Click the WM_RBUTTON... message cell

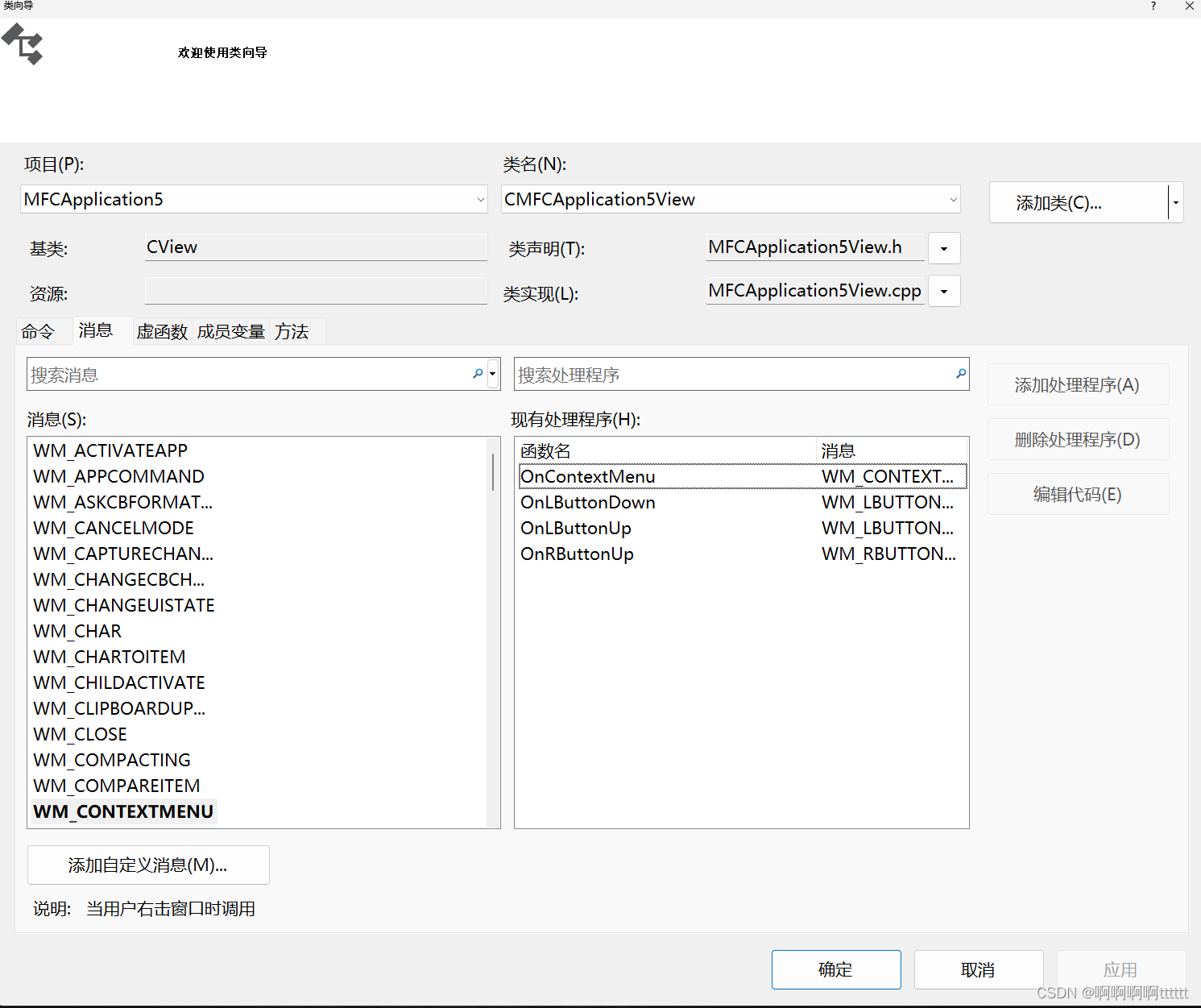[x=888, y=554]
